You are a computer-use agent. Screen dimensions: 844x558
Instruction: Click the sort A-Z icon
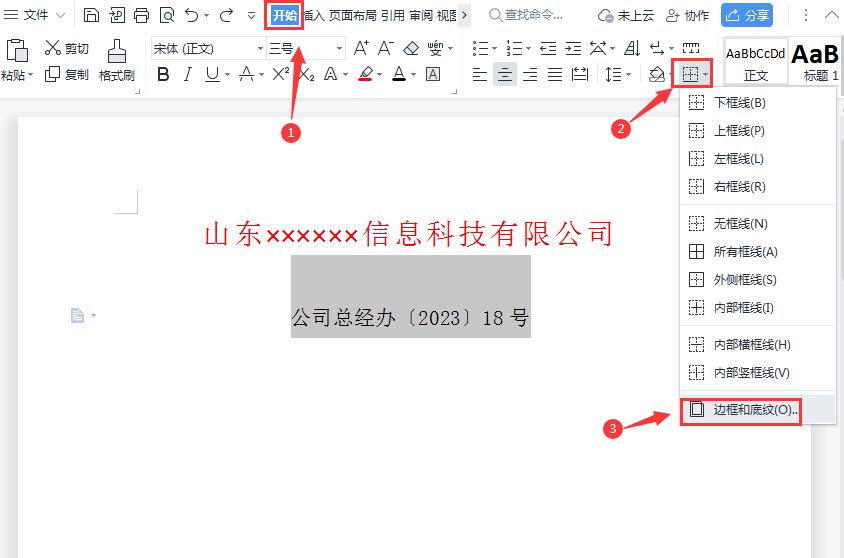pyautogui.click(x=632, y=48)
